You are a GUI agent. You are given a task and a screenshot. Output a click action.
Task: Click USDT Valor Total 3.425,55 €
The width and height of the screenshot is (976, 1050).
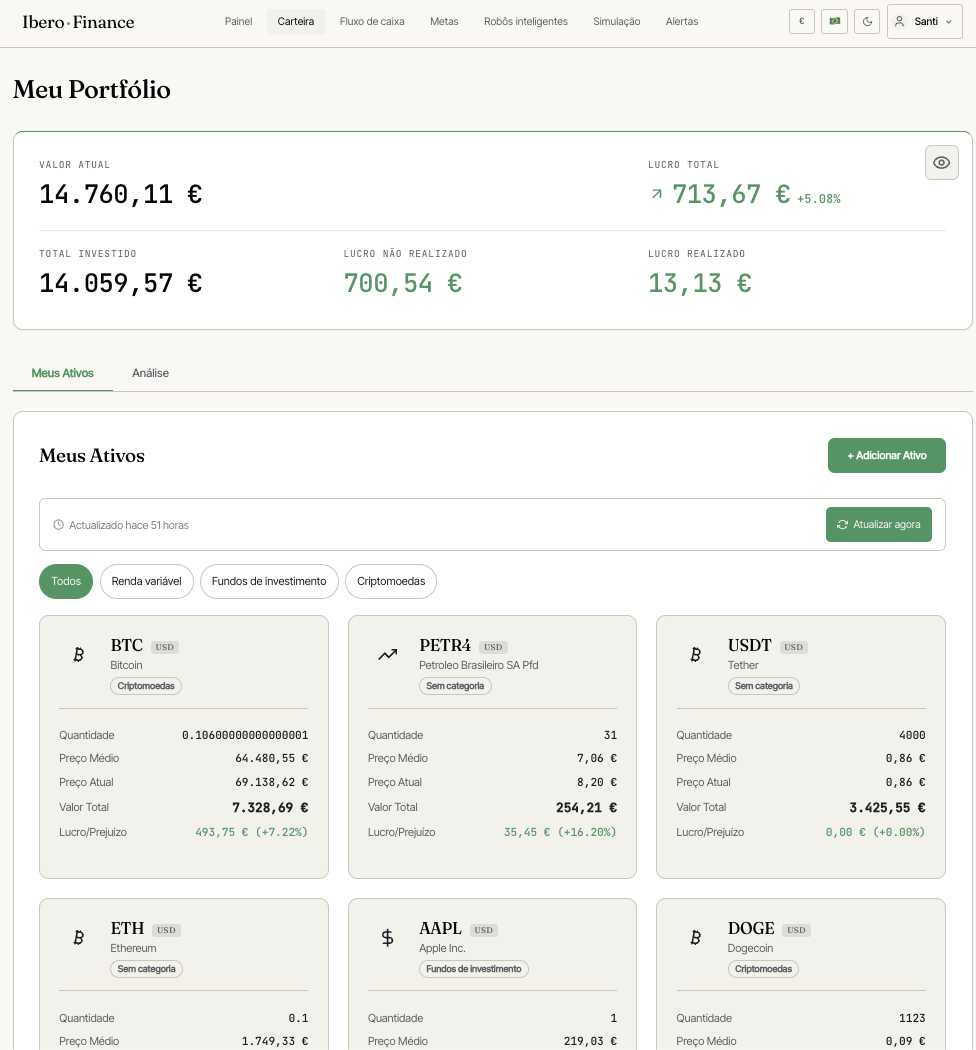pos(887,808)
